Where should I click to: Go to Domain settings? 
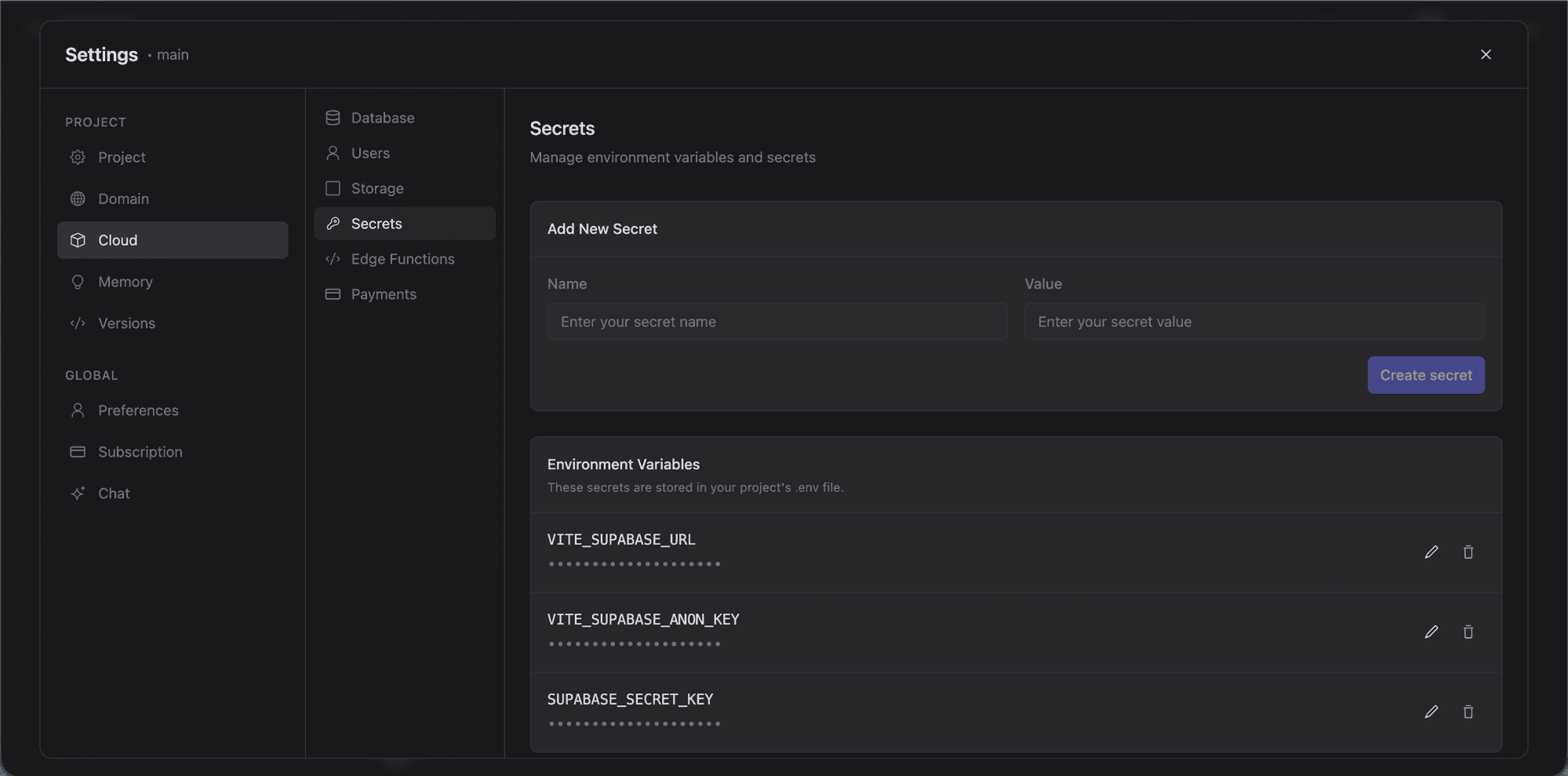173,199
